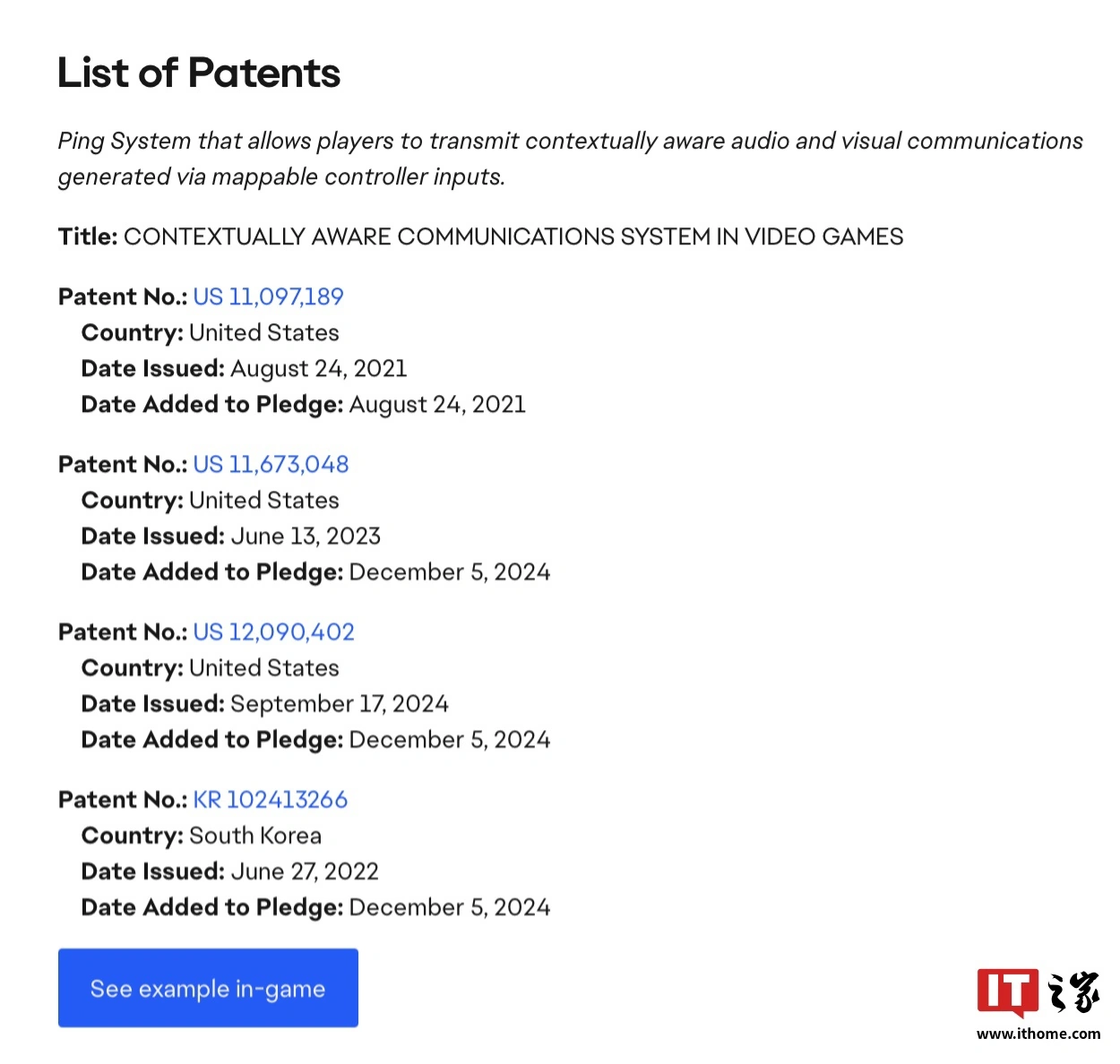Screen dimensions: 1120x1064
Task: Click the www.ithome.com watermark text
Action: click(x=1038, y=1034)
